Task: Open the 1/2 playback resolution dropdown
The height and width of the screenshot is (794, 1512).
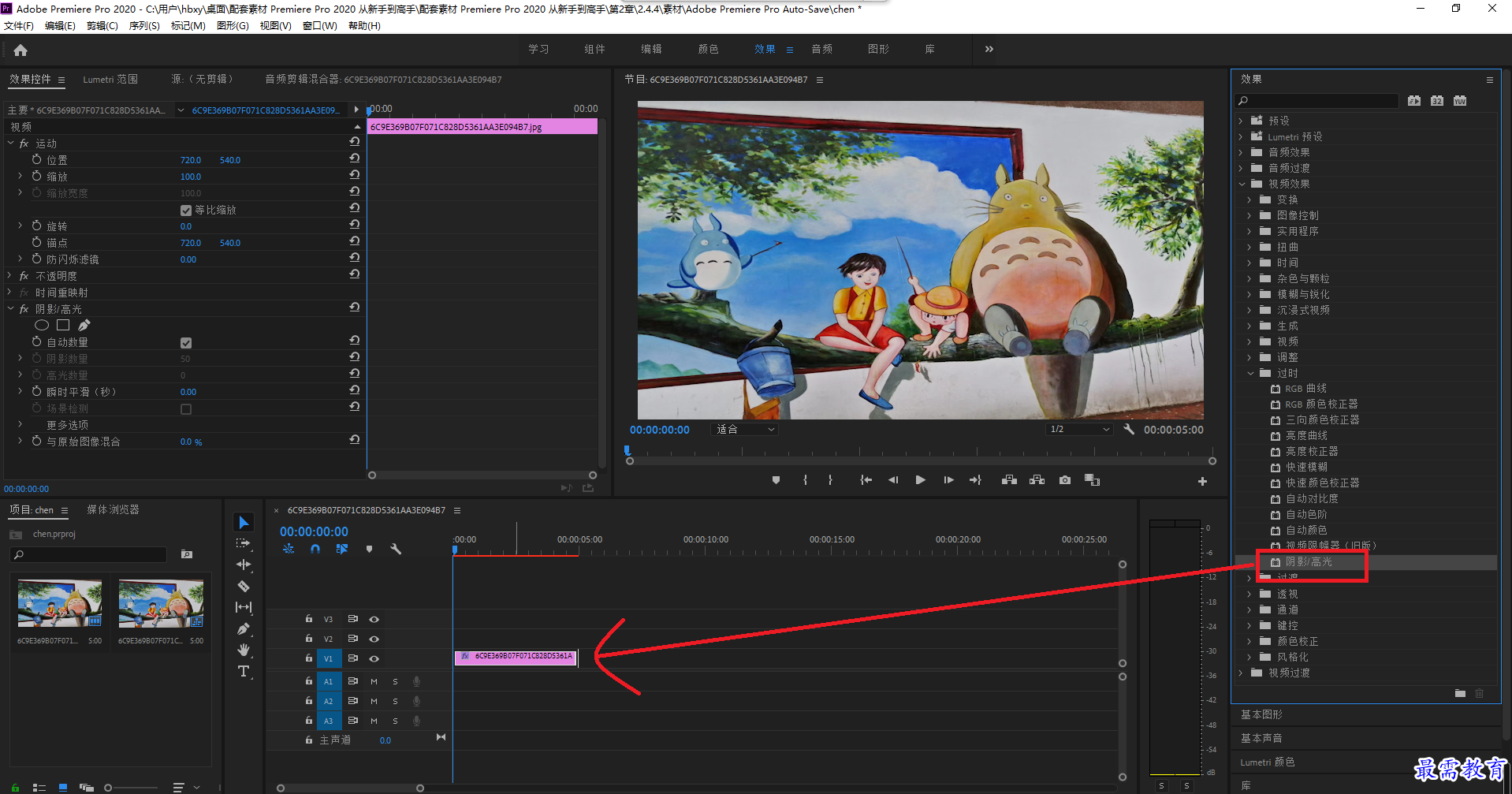Action: 1079,430
